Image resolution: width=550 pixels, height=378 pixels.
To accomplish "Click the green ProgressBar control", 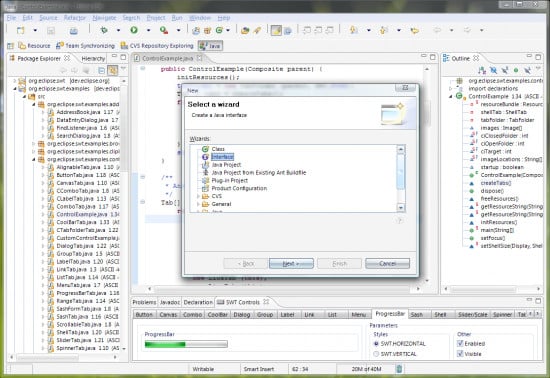I will click(186, 344).
